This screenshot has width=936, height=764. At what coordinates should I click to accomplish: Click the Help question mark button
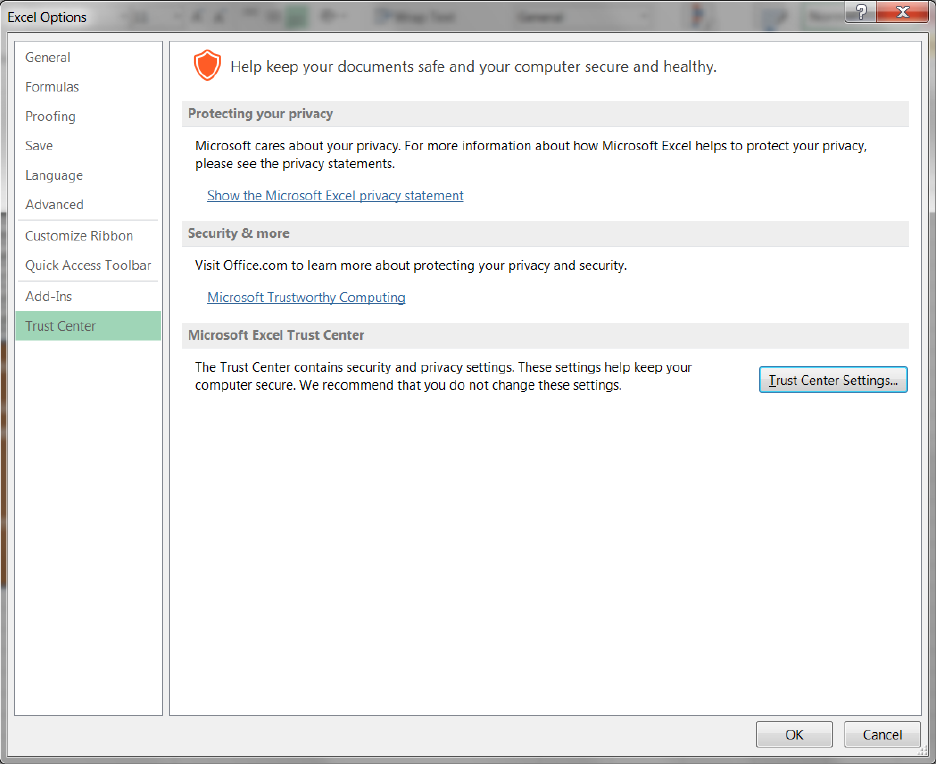tap(860, 13)
